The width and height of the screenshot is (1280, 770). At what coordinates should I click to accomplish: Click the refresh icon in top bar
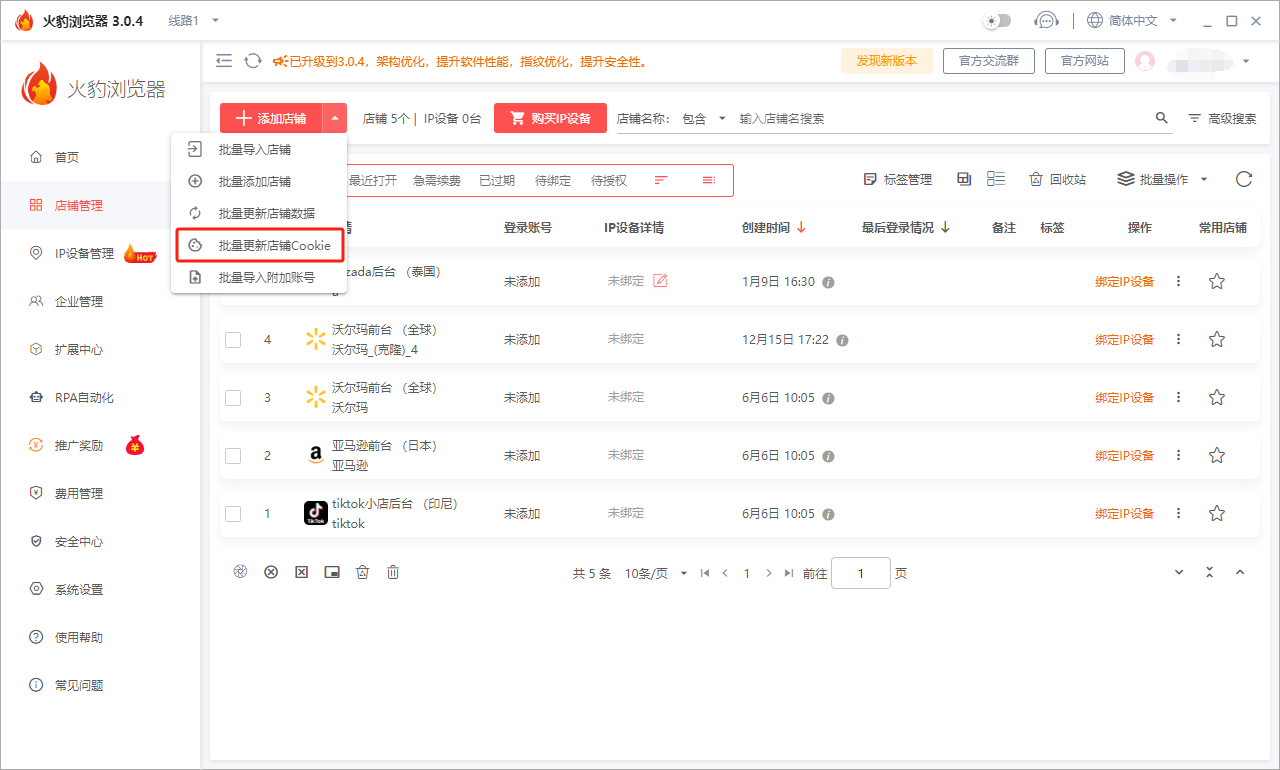(x=253, y=61)
